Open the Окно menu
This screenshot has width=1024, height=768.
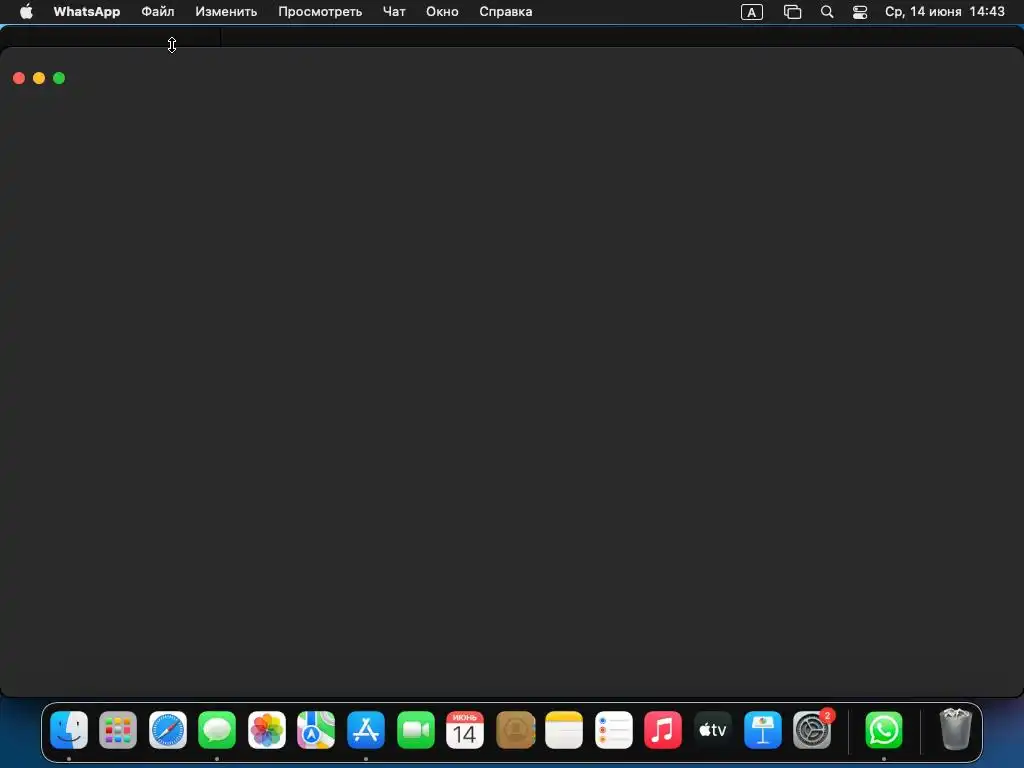click(442, 12)
